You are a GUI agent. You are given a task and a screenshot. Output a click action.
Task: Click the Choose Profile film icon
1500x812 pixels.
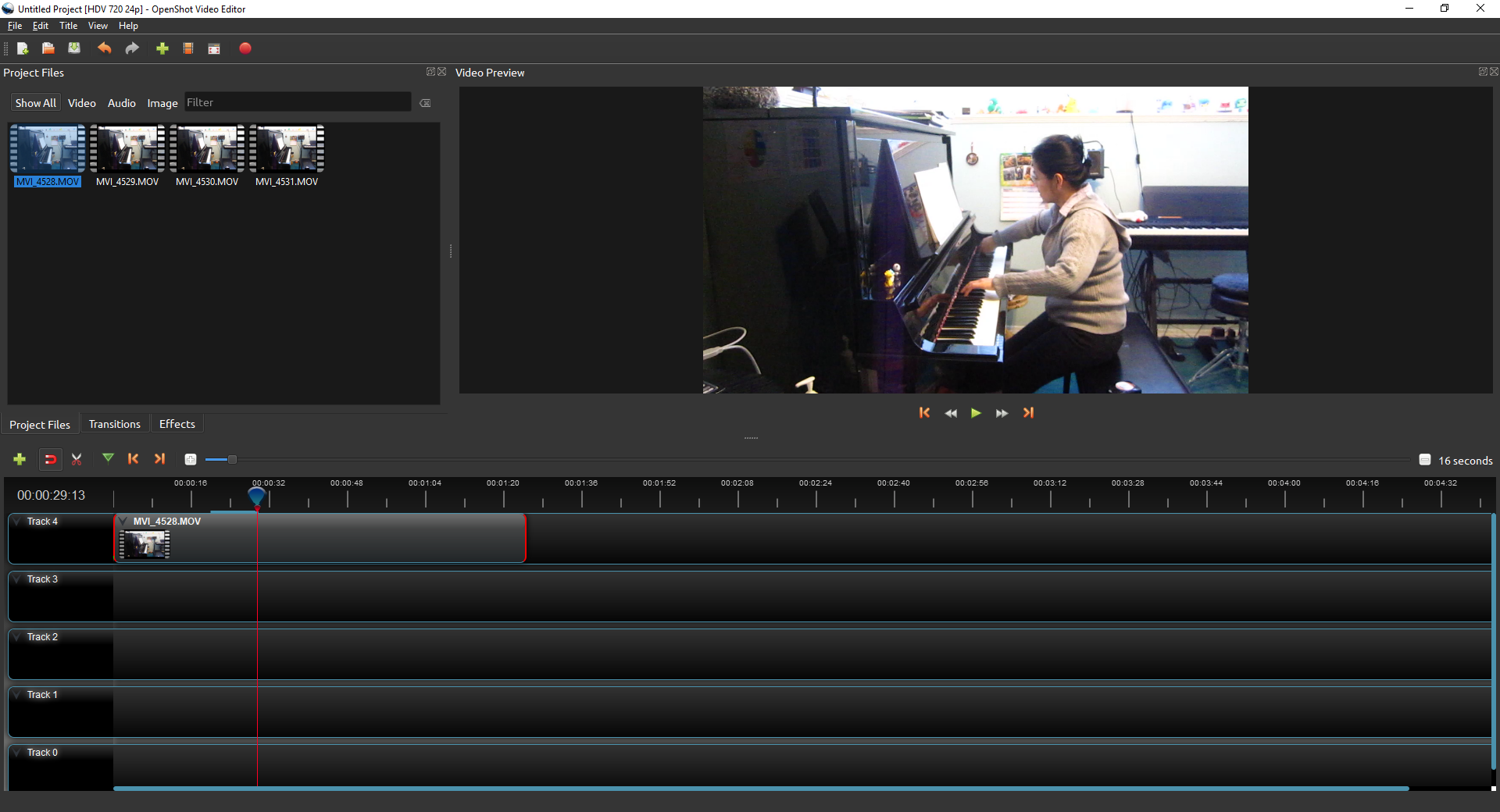[x=188, y=48]
